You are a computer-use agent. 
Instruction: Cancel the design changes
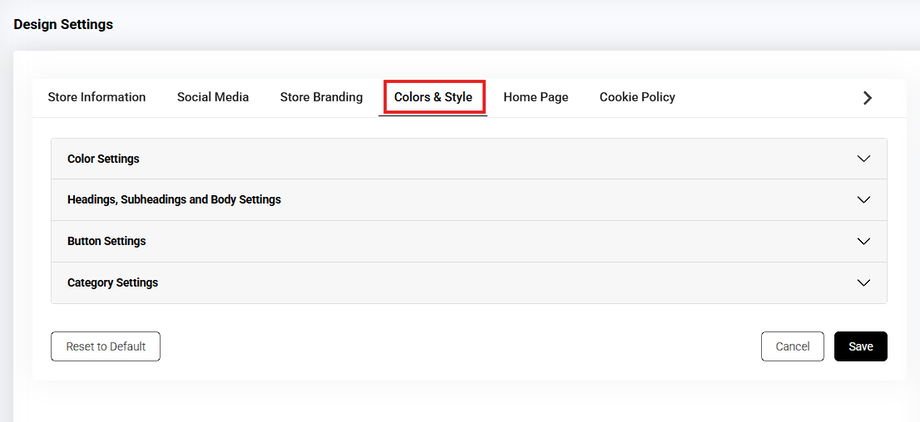click(792, 346)
